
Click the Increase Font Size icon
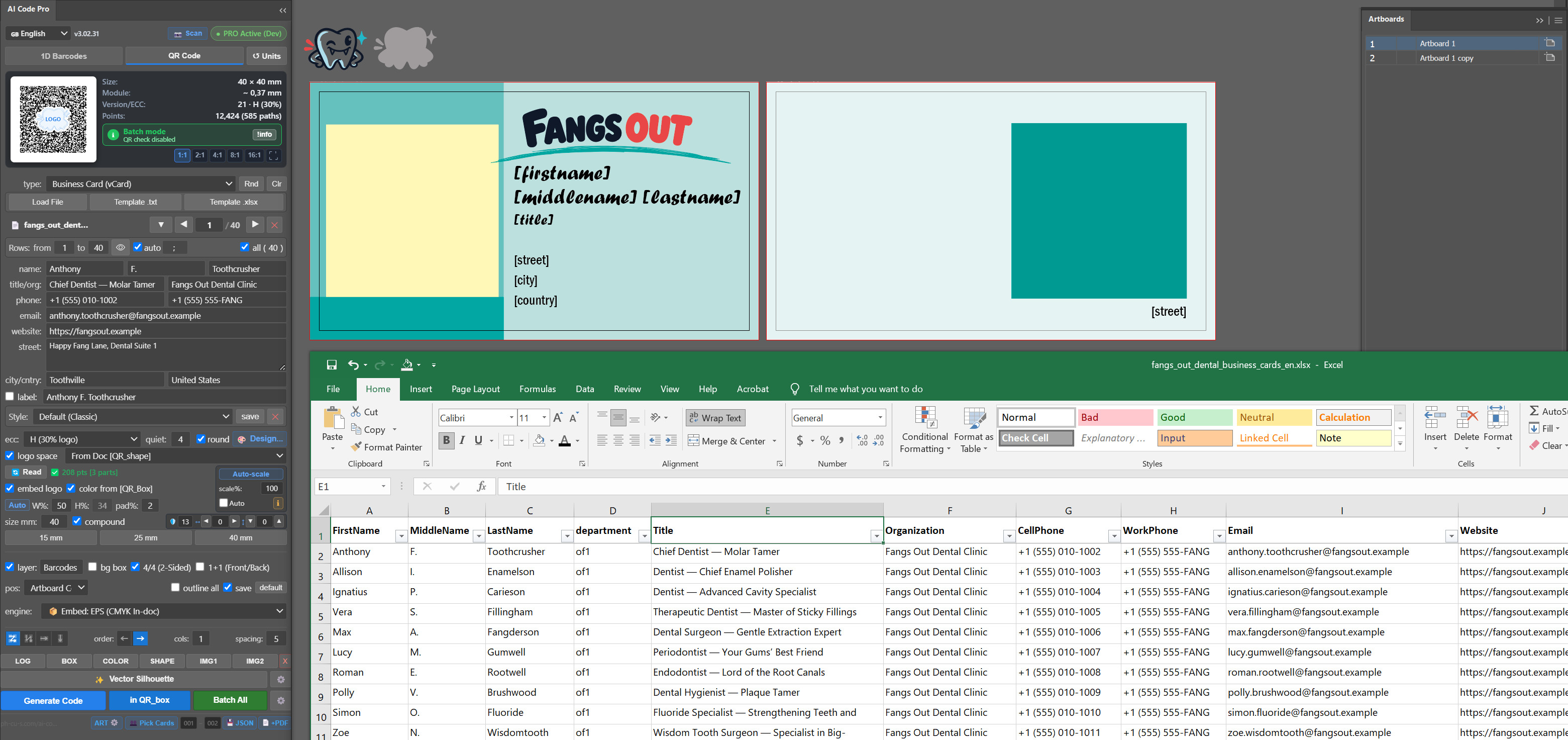point(558,417)
